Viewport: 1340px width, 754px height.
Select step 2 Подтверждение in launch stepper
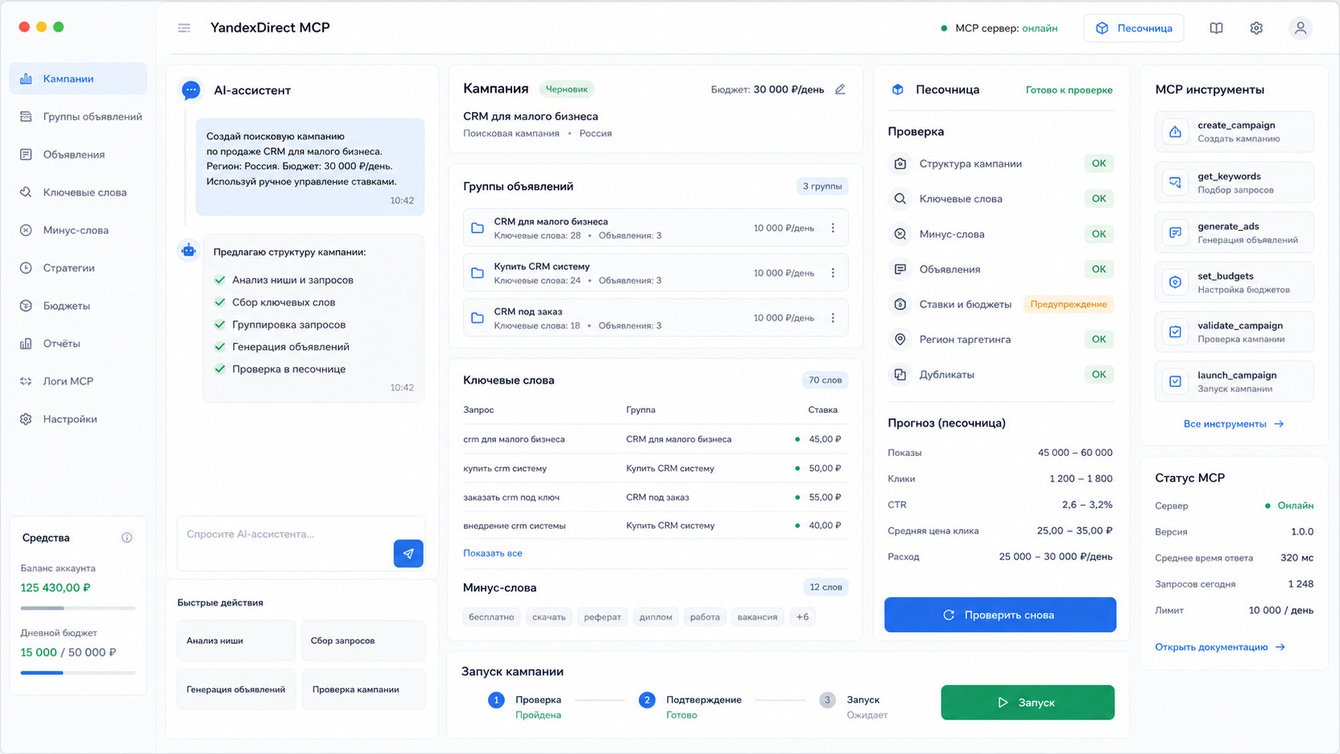coord(689,707)
